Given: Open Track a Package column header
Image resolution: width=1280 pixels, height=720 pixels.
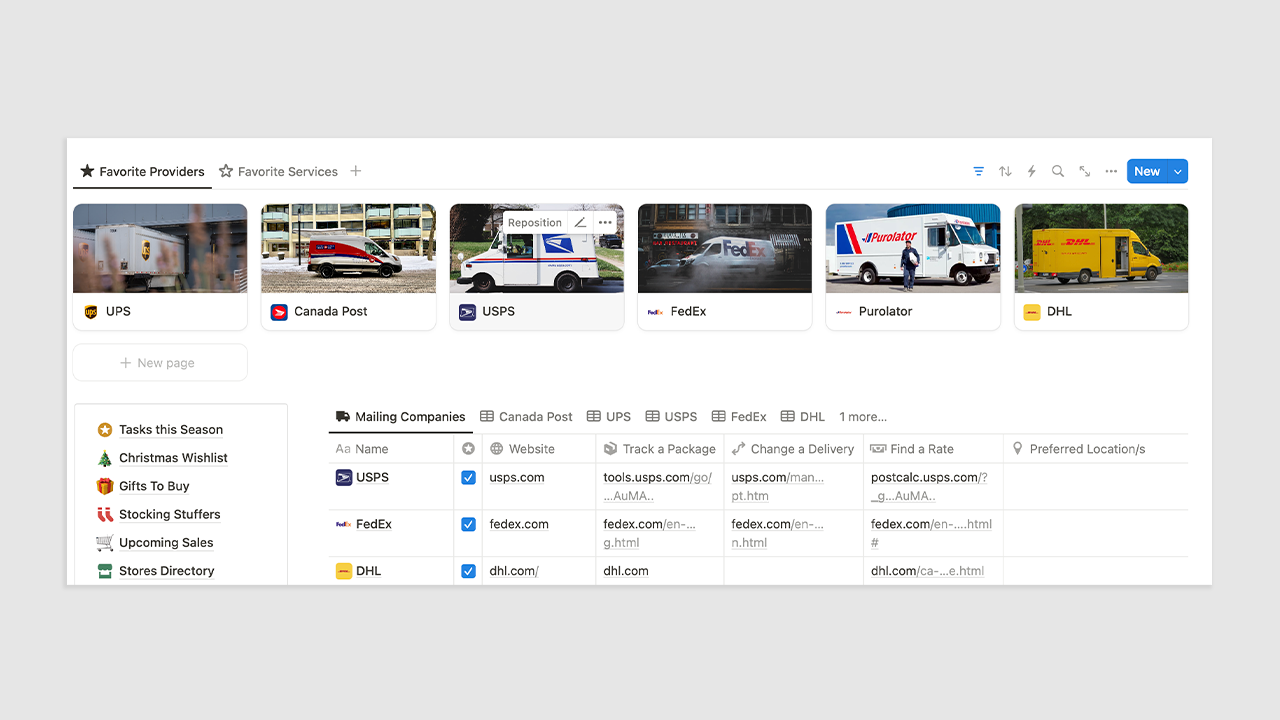Looking at the screenshot, I should point(660,449).
